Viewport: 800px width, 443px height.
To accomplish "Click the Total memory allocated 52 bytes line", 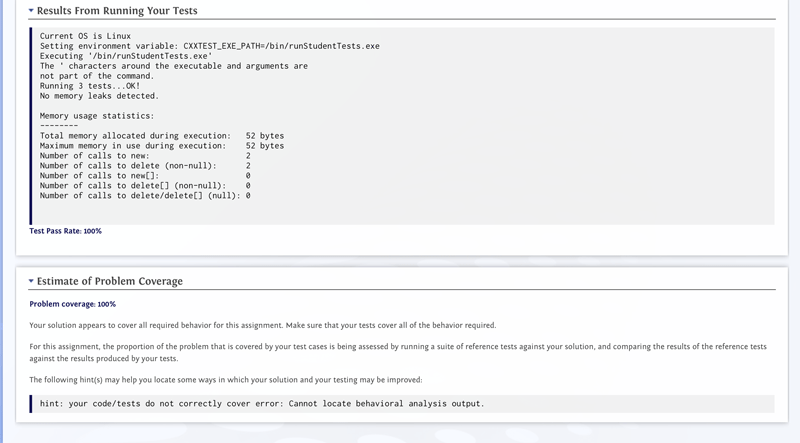I will click(162, 136).
